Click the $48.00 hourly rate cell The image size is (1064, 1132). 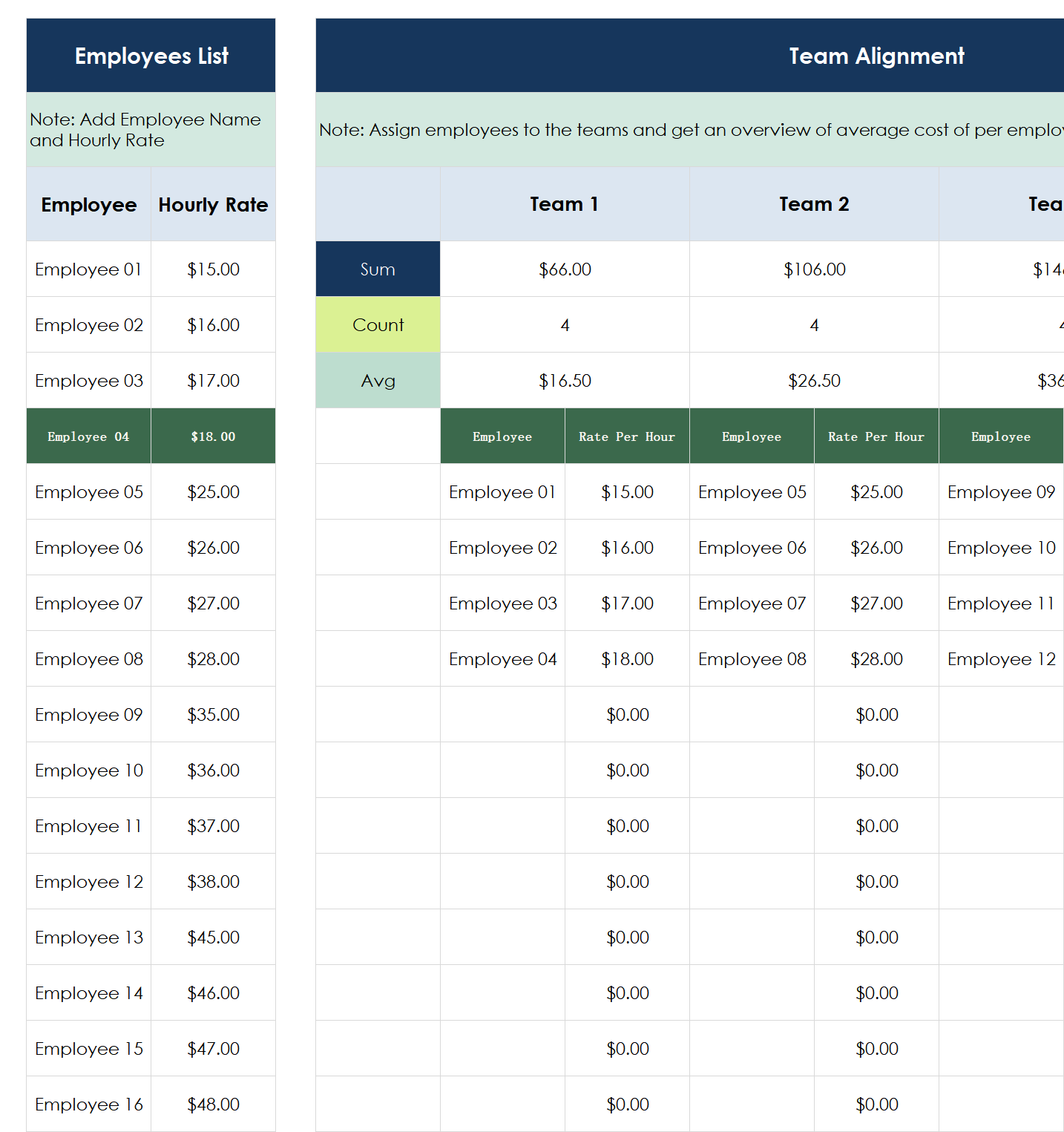tap(213, 1105)
